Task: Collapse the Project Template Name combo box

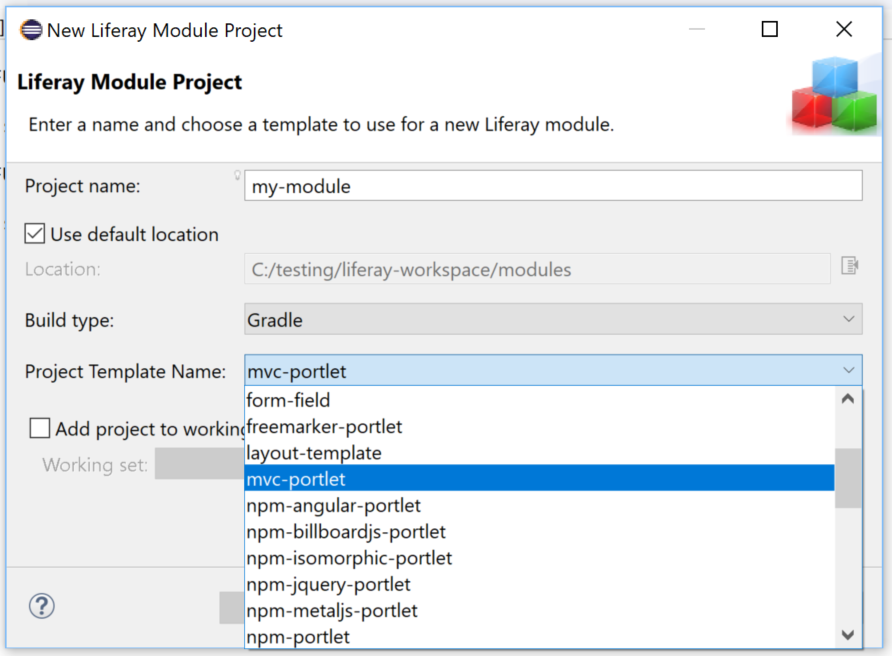Action: point(553,370)
